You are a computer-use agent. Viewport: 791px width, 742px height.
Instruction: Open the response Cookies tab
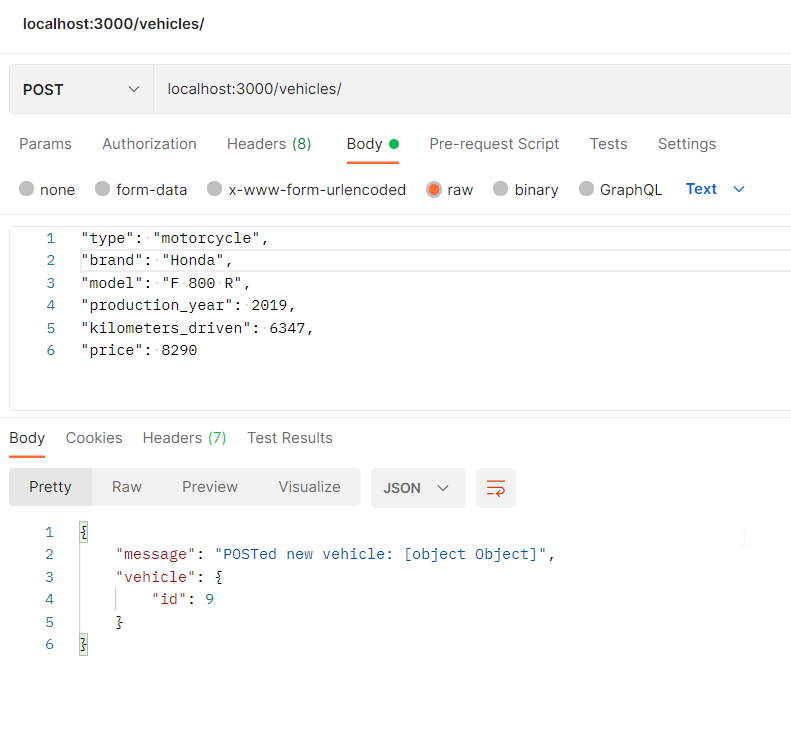[94, 438]
